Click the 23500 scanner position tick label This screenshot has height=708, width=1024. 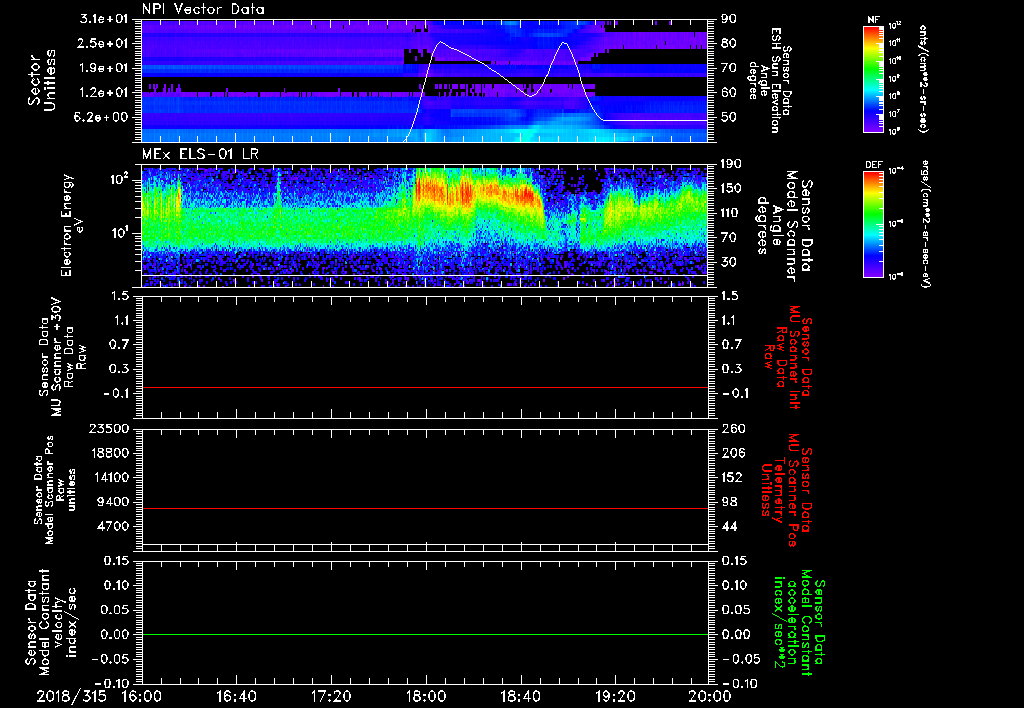tap(110, 428)
